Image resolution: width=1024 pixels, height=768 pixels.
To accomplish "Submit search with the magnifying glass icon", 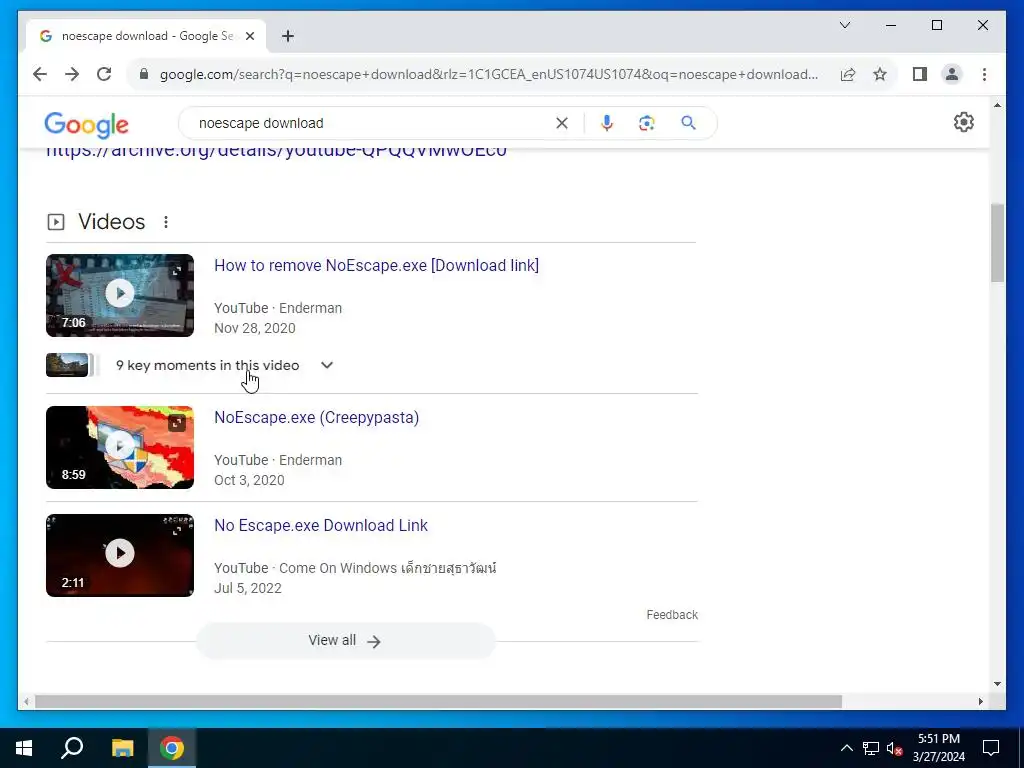I will pyautogui.click(x=688, y=123).
